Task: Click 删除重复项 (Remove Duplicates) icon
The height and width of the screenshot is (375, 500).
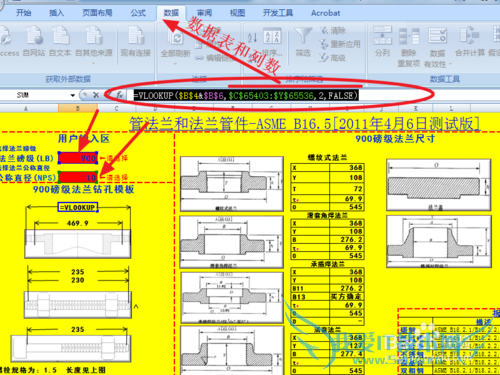Action: (409, 37)
